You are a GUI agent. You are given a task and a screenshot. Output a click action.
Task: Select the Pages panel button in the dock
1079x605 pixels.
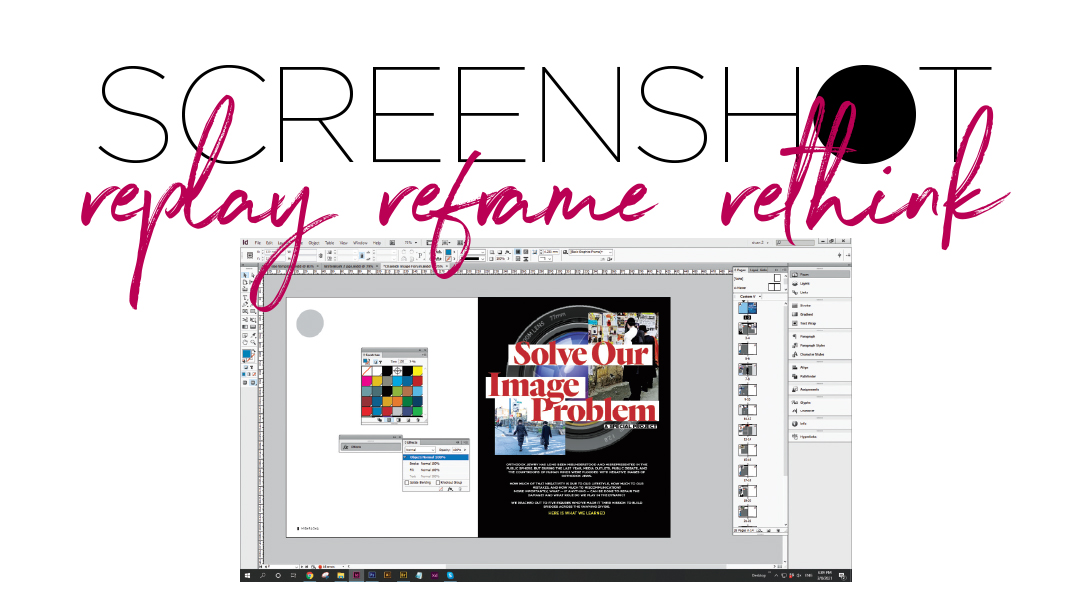[820, 275]
